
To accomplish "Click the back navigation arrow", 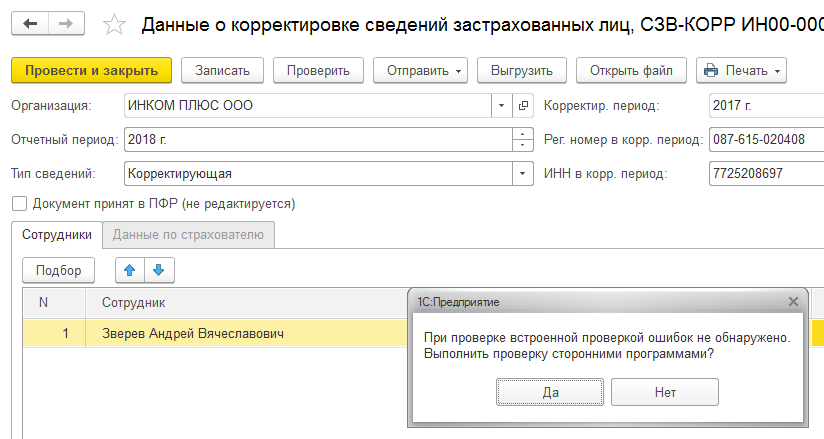I will [x=30, y=23].
